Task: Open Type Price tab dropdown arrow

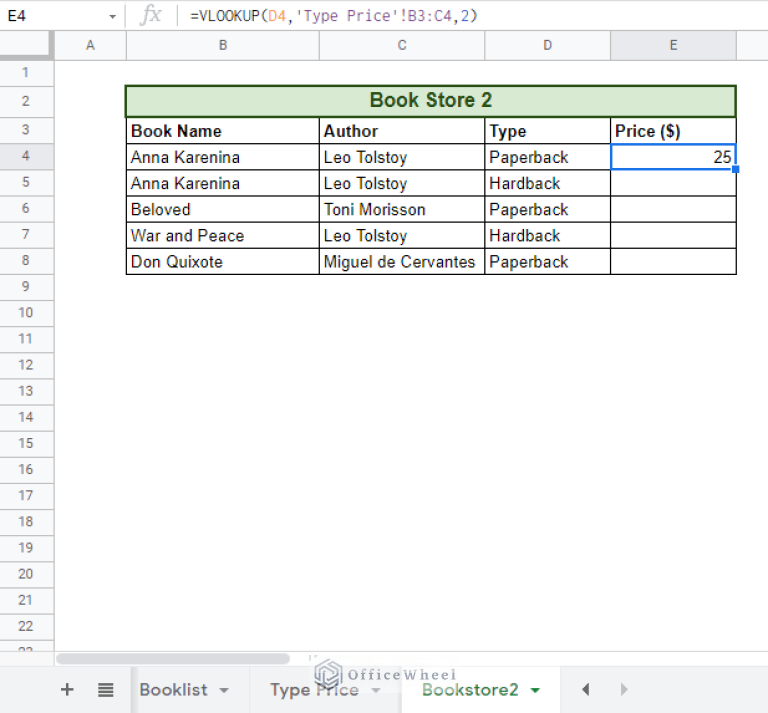Action: (376, 690)
